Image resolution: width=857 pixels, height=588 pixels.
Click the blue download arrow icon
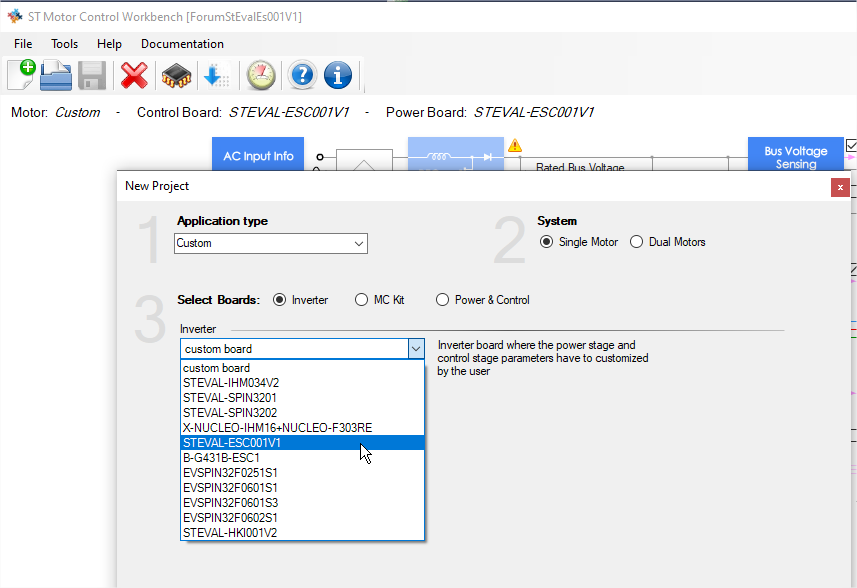(216, 75)
